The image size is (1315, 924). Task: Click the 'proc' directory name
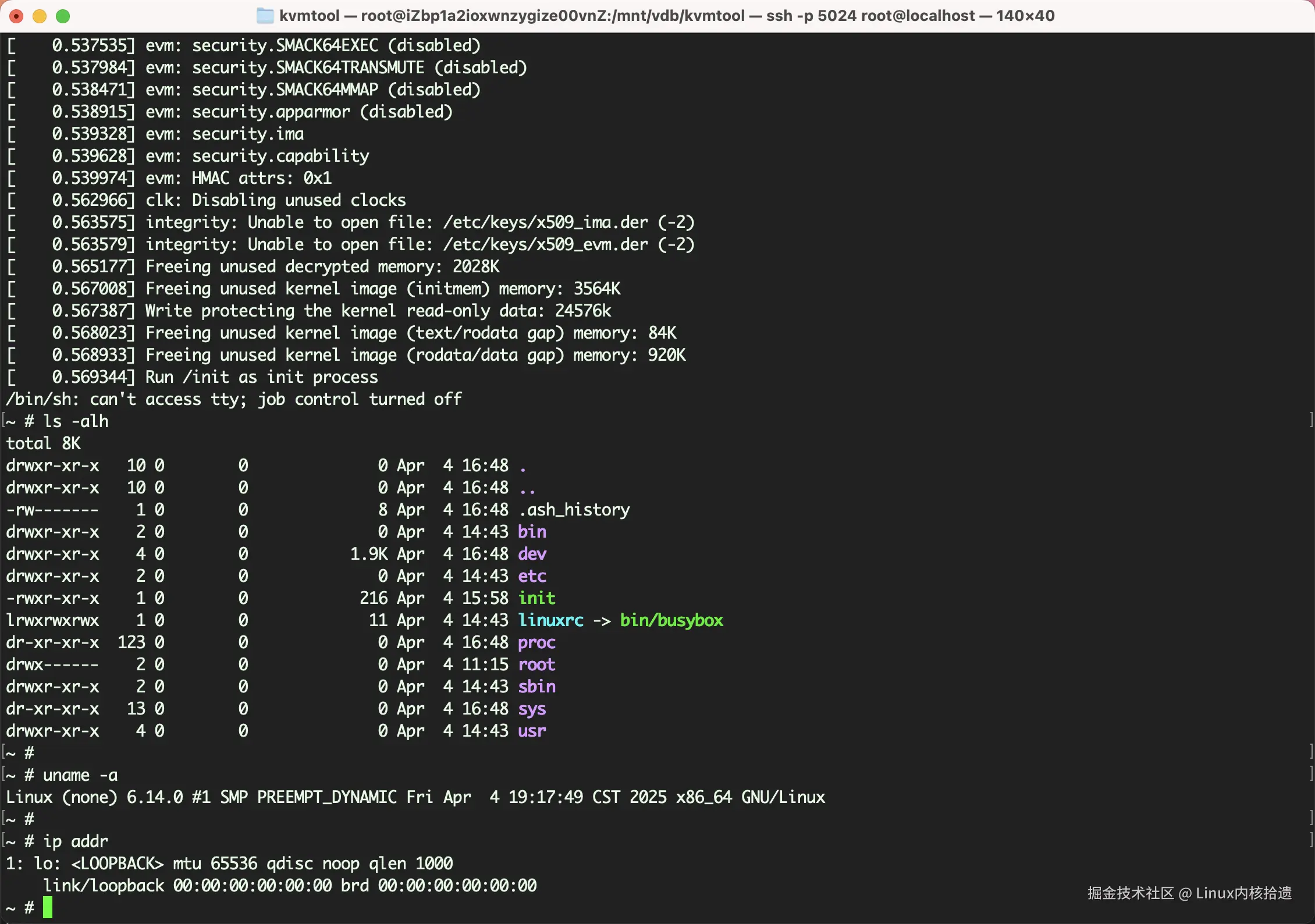(536, 642)
